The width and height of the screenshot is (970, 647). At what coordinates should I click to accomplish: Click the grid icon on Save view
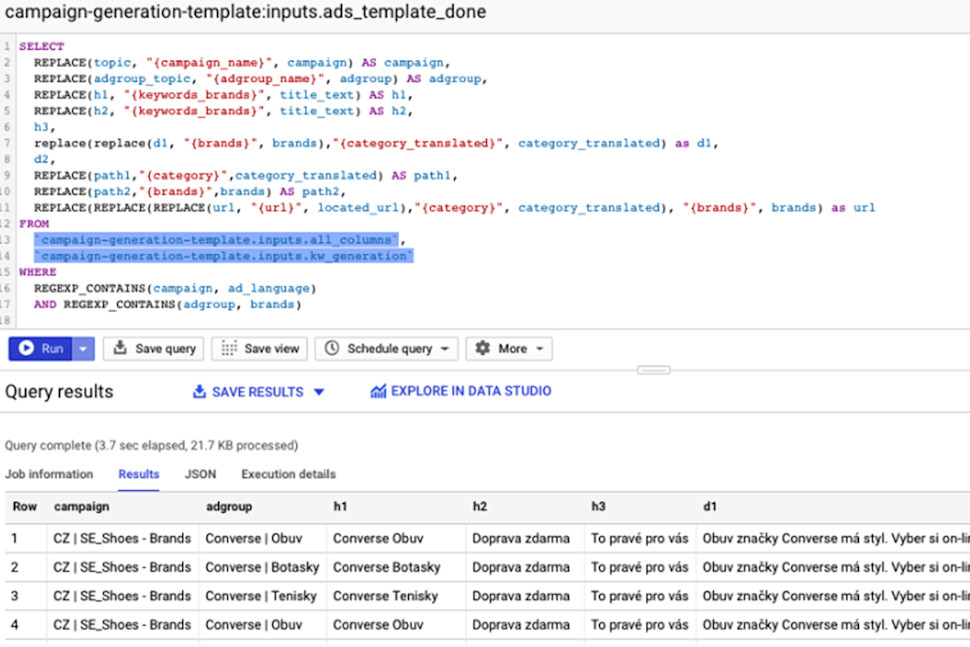[x=229, y=348]
